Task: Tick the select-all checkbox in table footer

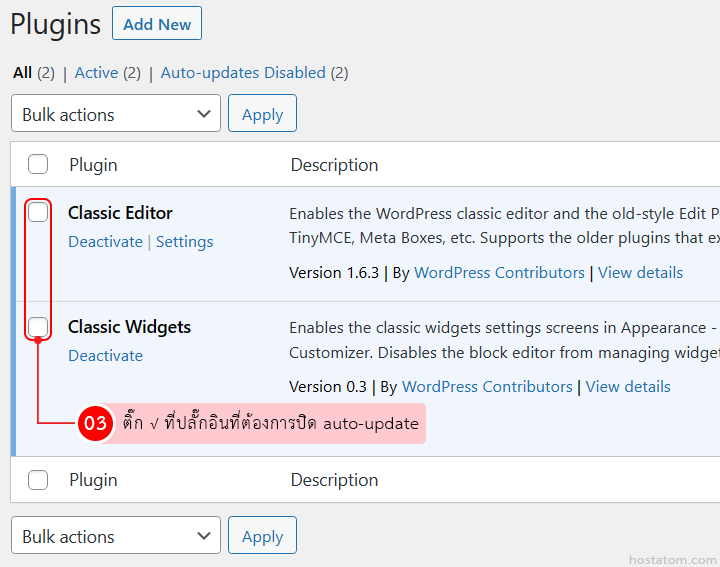Action: [38, 480]
